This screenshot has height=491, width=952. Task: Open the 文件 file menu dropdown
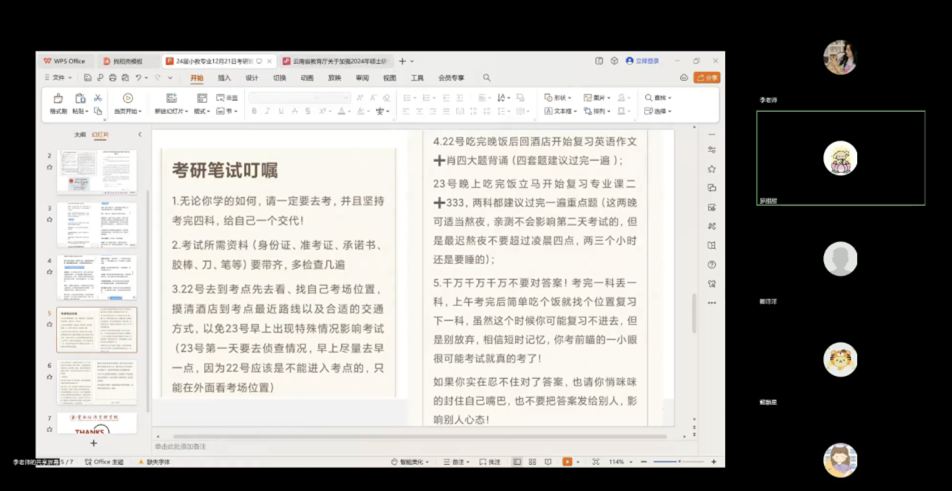[59, 77]
